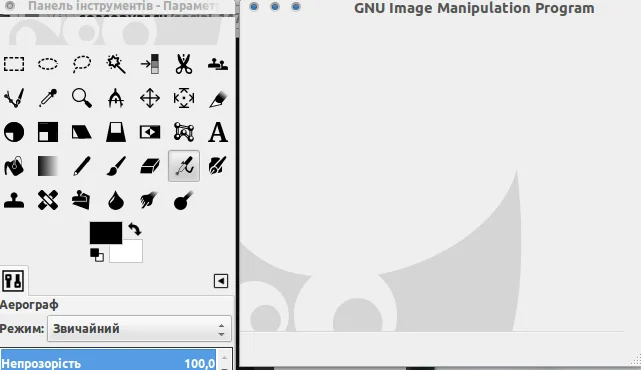Activate the Blend gradient tool
Screen dimensions: 641x370
pos(48,166)
